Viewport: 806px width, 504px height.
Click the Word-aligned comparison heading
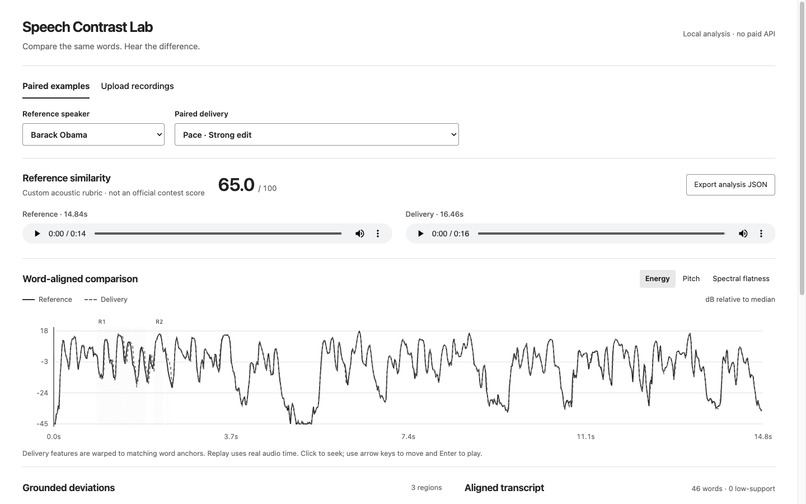tap(80, 279)
